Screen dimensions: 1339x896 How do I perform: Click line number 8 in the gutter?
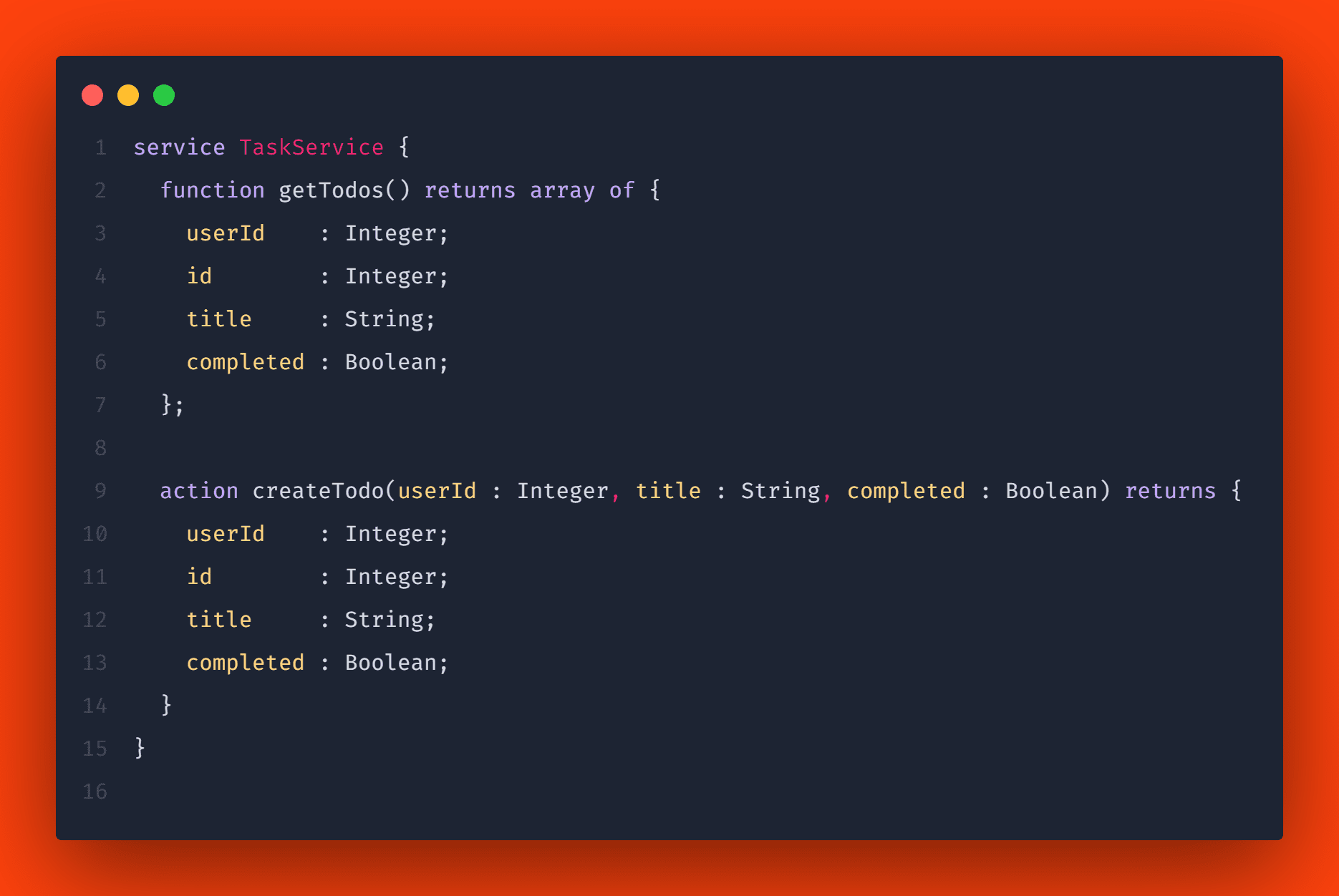(100, 448)
